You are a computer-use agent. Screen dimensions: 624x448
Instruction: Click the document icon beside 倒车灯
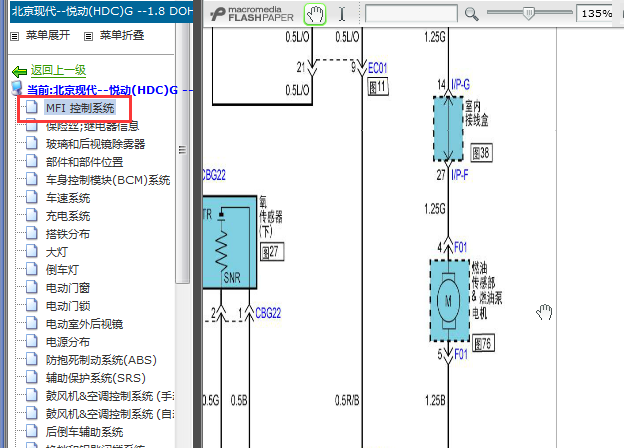(x=31, y=269)
